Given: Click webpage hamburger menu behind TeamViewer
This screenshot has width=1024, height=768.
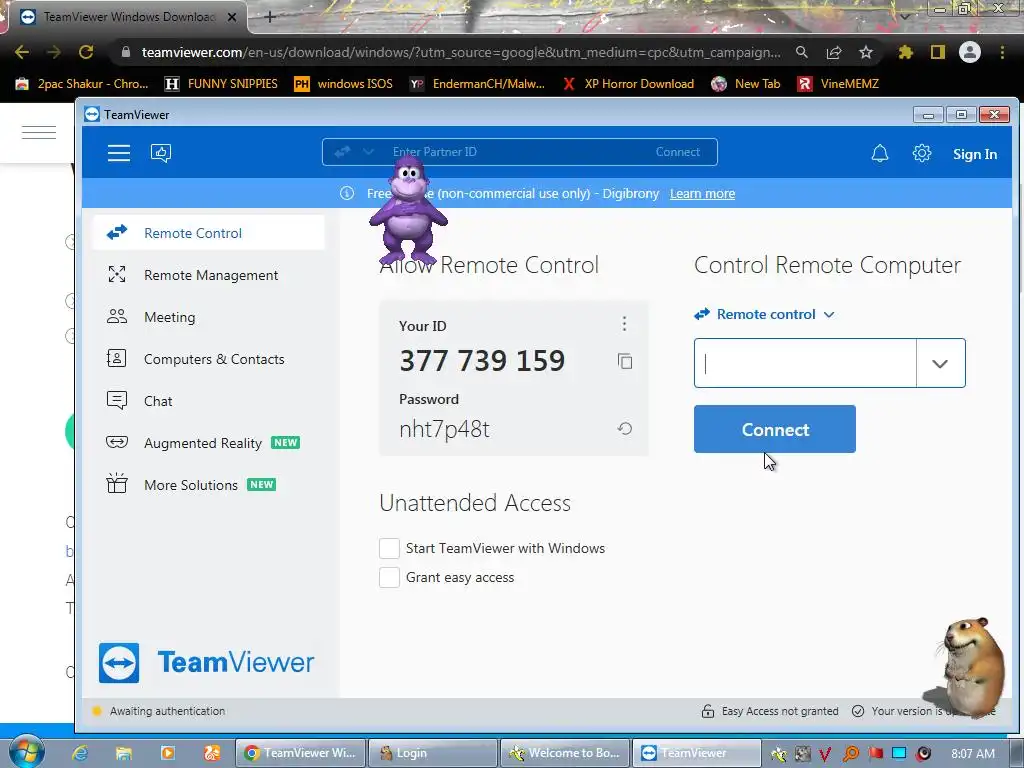Looking at the screenshot, I should [x=39, y=132].
